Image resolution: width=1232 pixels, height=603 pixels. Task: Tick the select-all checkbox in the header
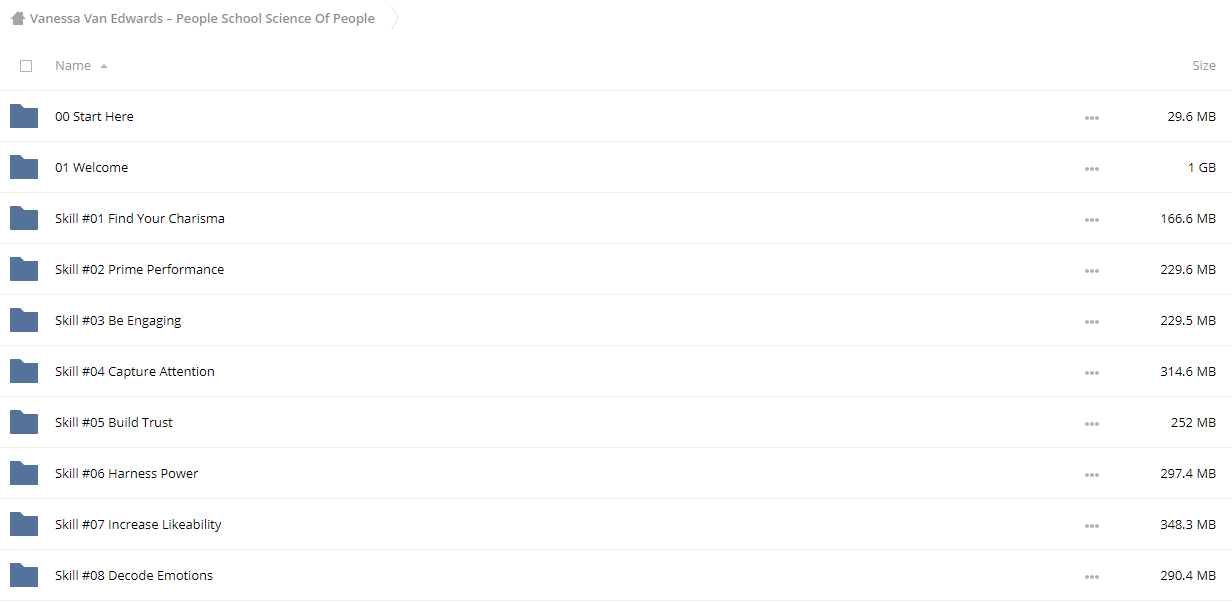point(26,66)
